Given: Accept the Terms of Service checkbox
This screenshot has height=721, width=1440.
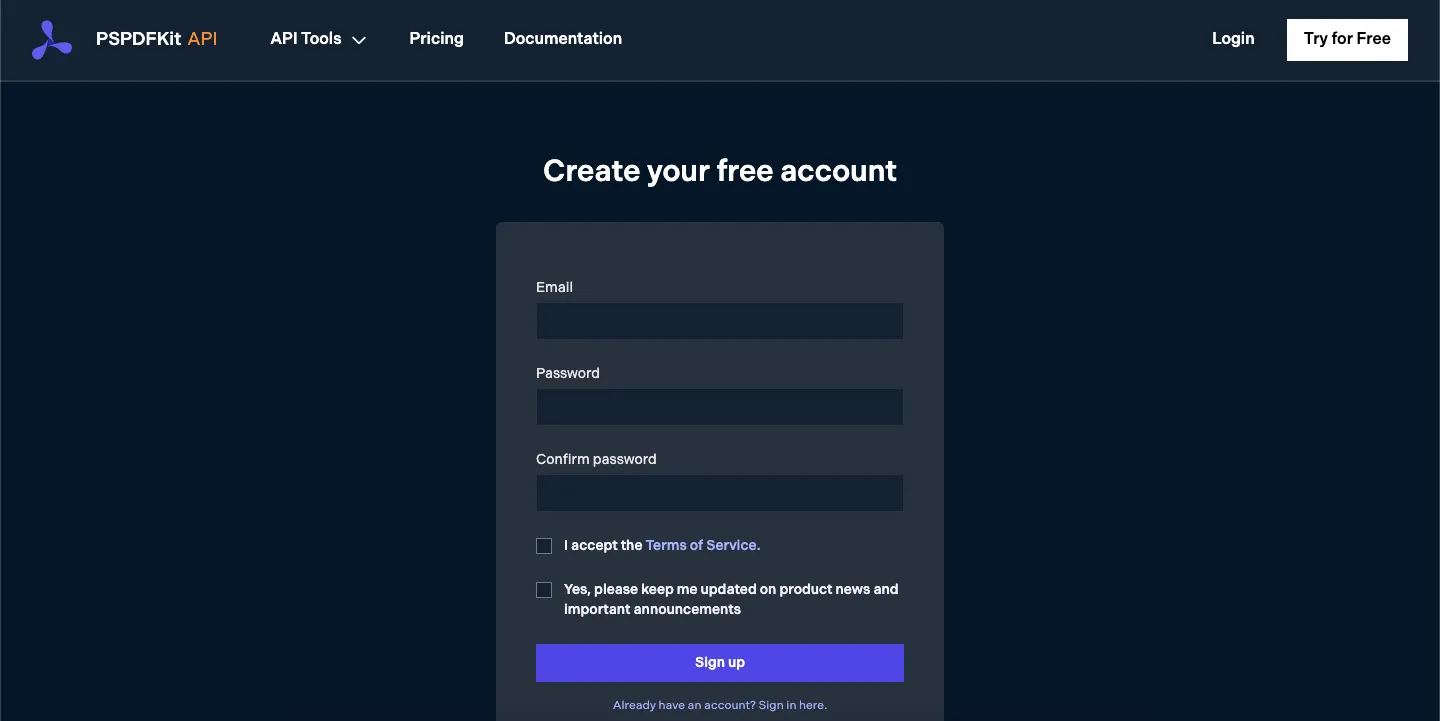Looking at the screenshot, I should tap(544, 546).
